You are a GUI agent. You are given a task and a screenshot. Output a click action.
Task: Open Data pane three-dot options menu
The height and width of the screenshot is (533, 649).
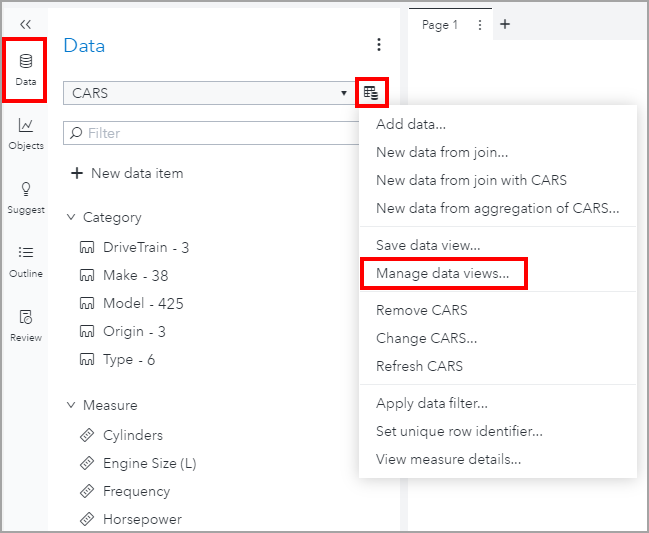[379, 45]
